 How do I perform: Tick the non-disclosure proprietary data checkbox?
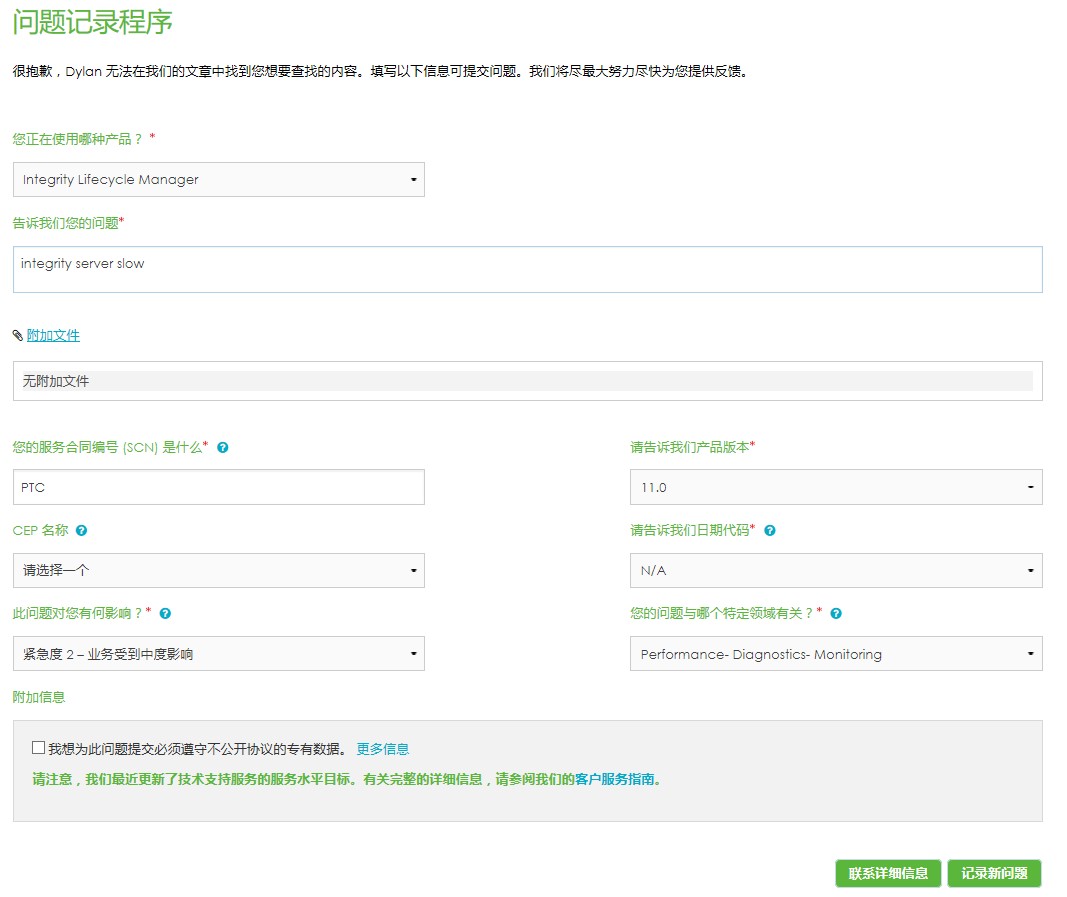pyautogui.click(x=38, y=747)
